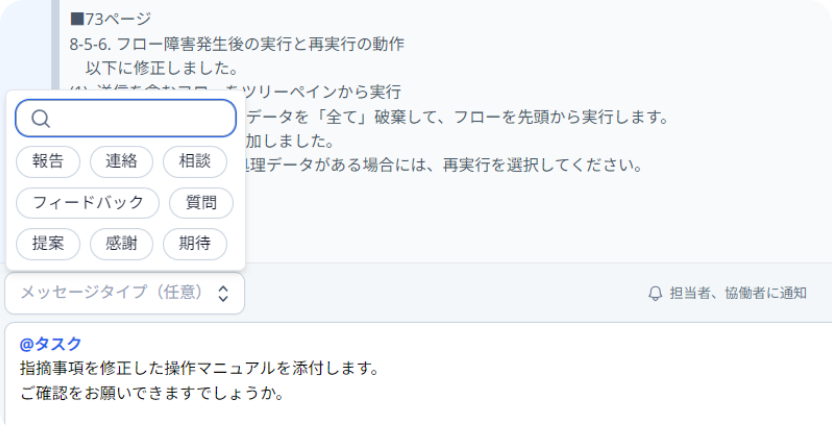The height and width of the screenshot is (434, 832).
Task: Choose the 期待 message type chip
Action: [x=195, y=244]
